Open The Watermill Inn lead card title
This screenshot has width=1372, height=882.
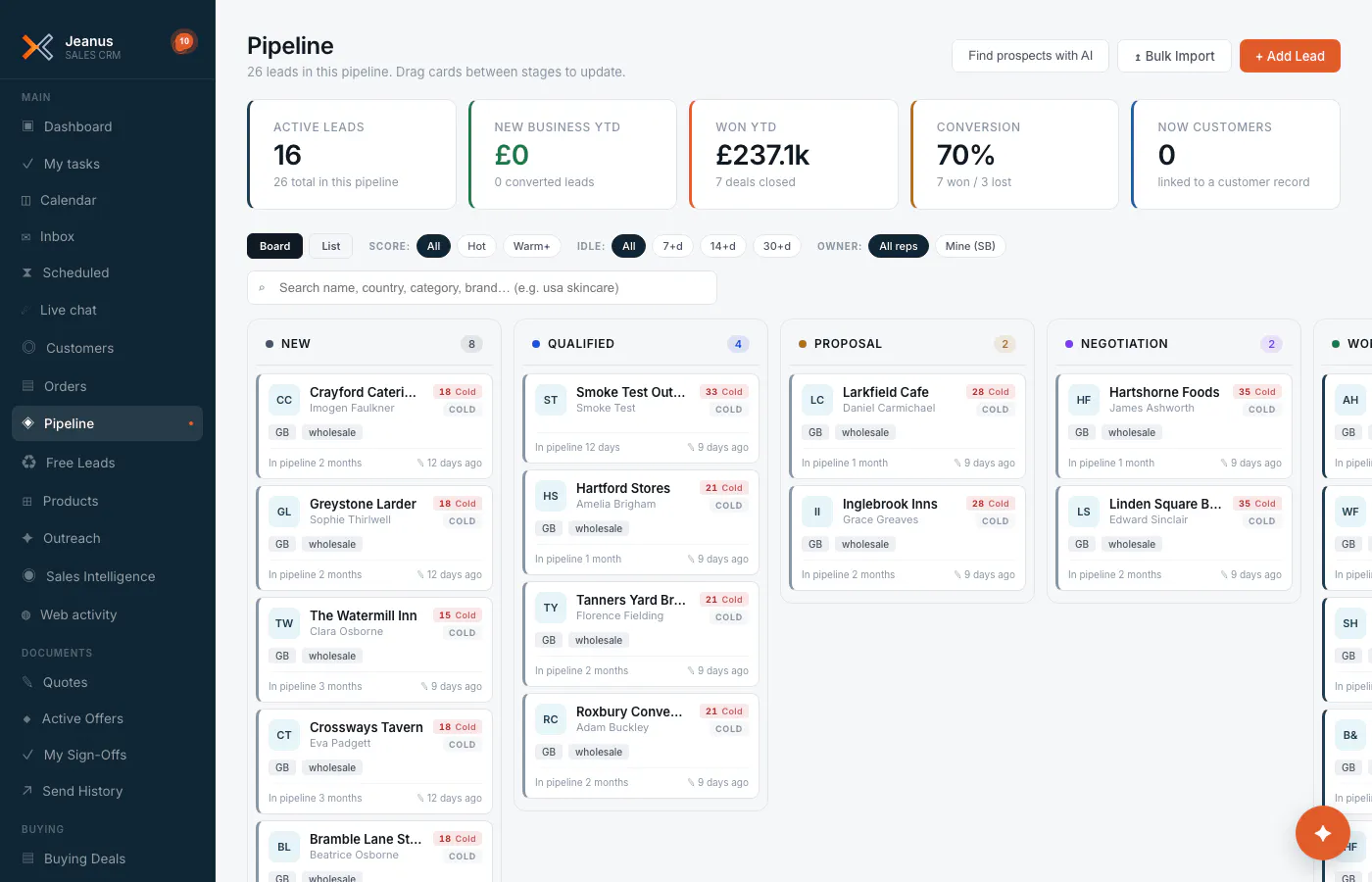pyautogui.click(x=364, y=615)
